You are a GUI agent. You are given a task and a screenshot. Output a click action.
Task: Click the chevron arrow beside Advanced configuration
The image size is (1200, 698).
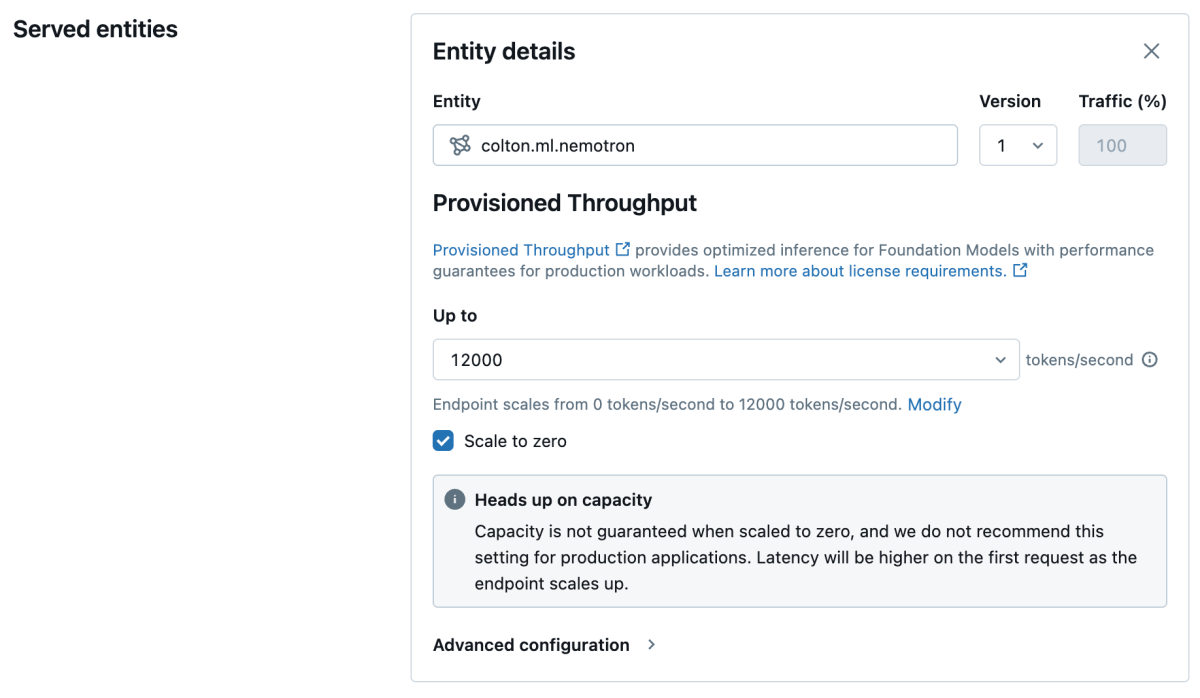(x=651, y=645)
